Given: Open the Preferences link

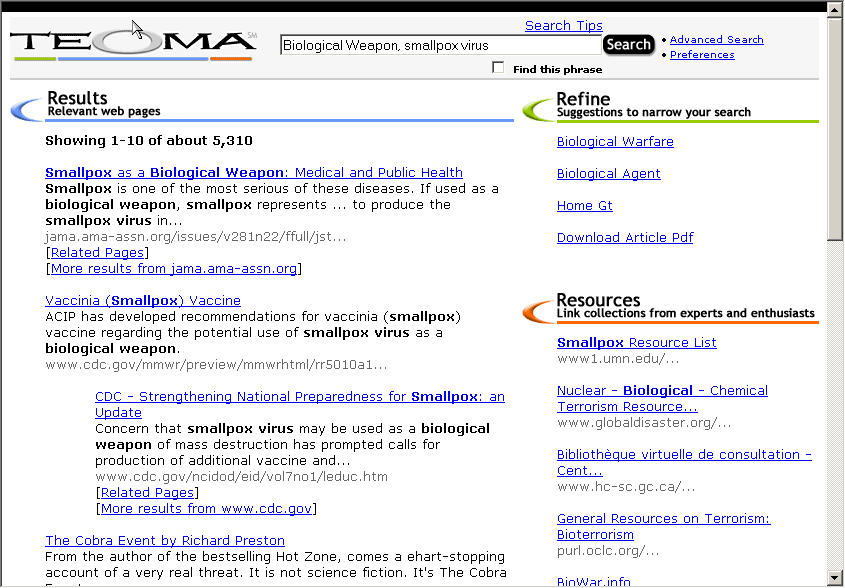Looking at the screenshot, I should [701, 55].
